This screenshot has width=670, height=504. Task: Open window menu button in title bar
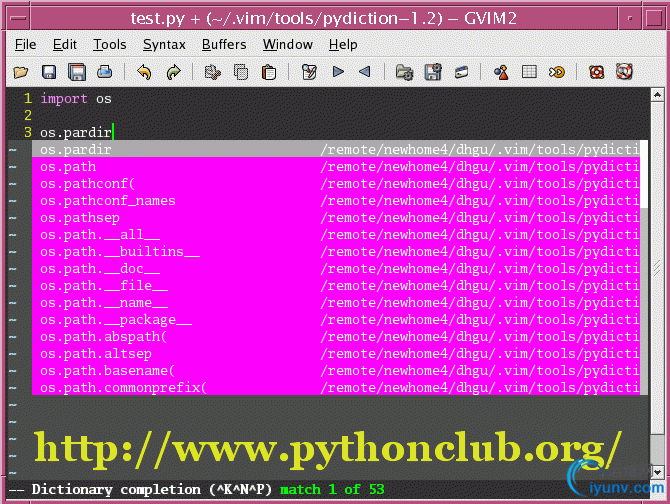[x=18, y=18]
